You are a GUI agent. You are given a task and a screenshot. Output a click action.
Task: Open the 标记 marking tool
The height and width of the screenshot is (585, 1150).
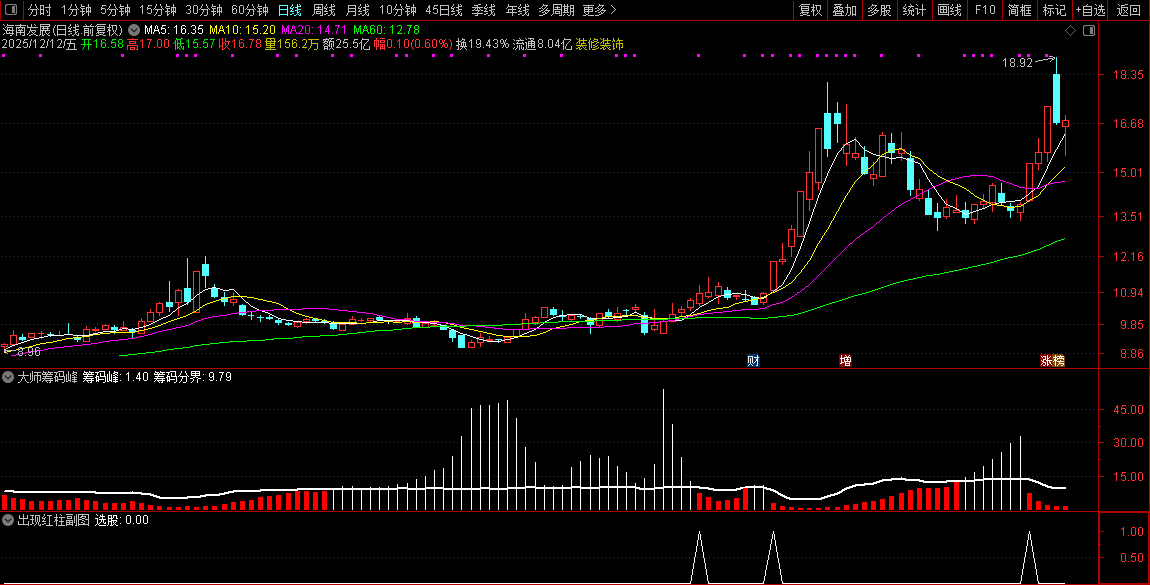(1054, 10)
